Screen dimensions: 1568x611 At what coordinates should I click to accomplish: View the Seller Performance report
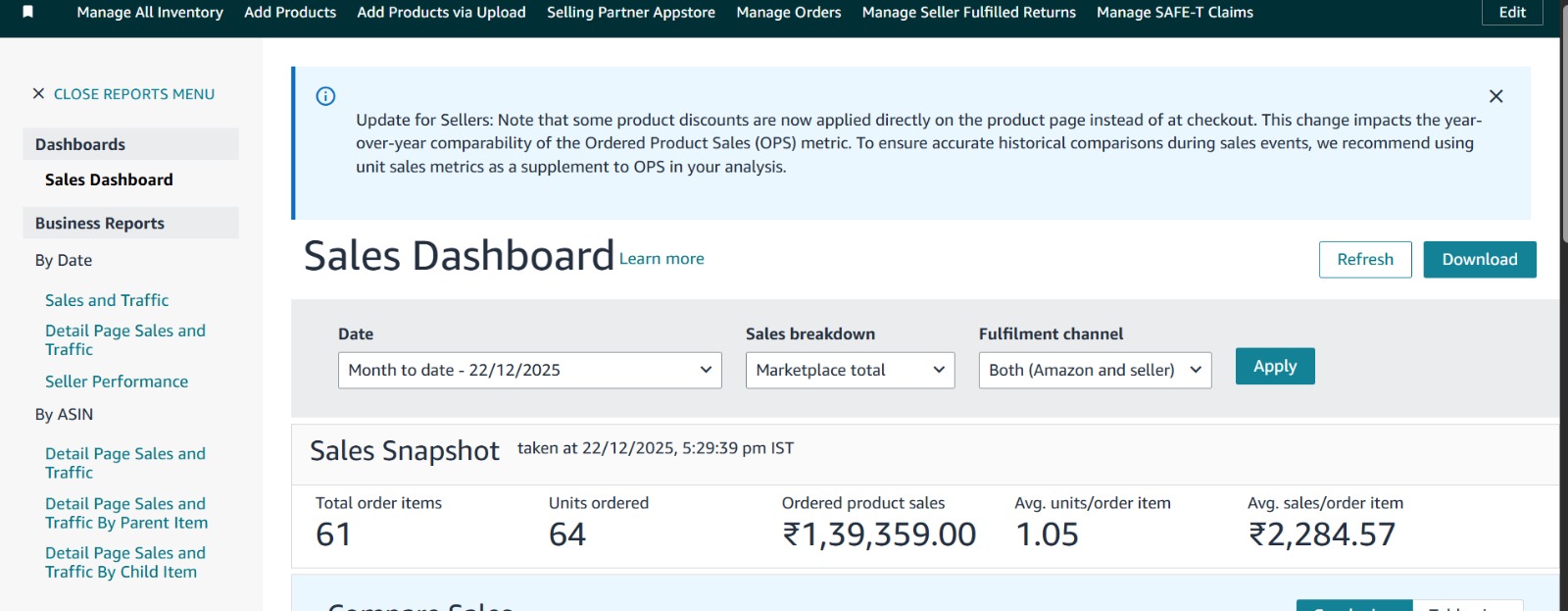tap(117, 382)
